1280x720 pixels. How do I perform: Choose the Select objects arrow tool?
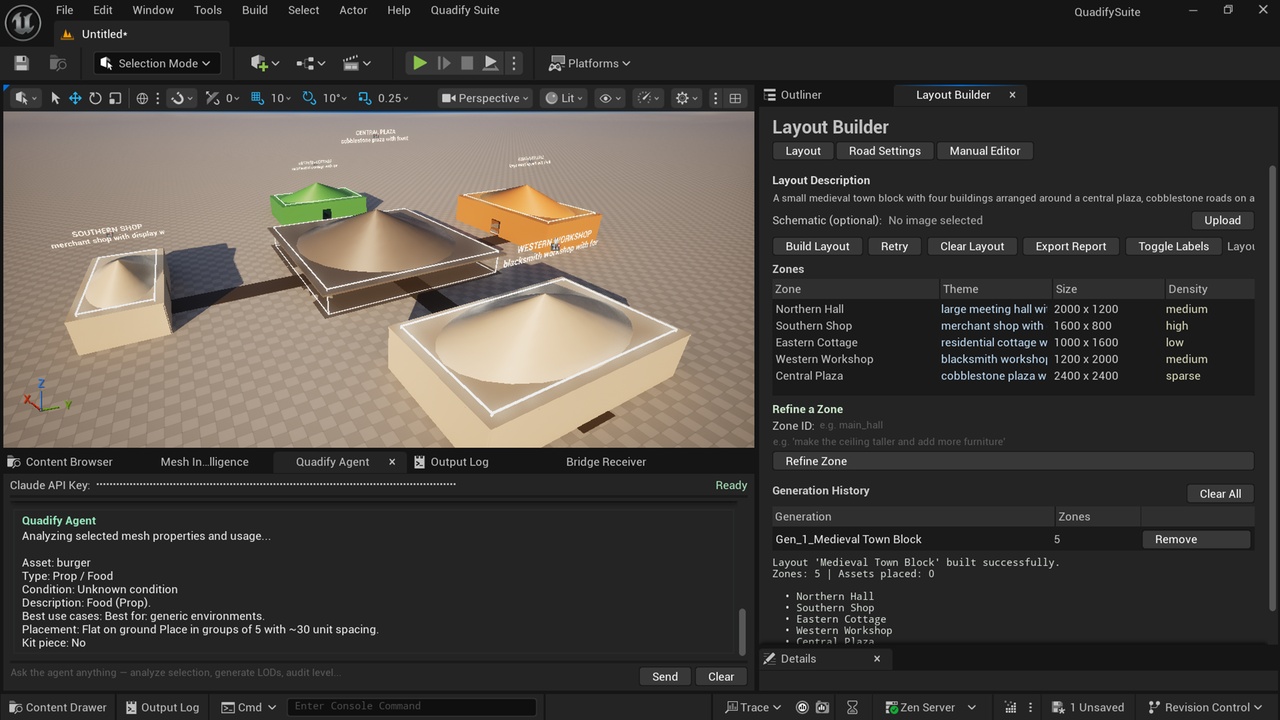coord(55,98)
